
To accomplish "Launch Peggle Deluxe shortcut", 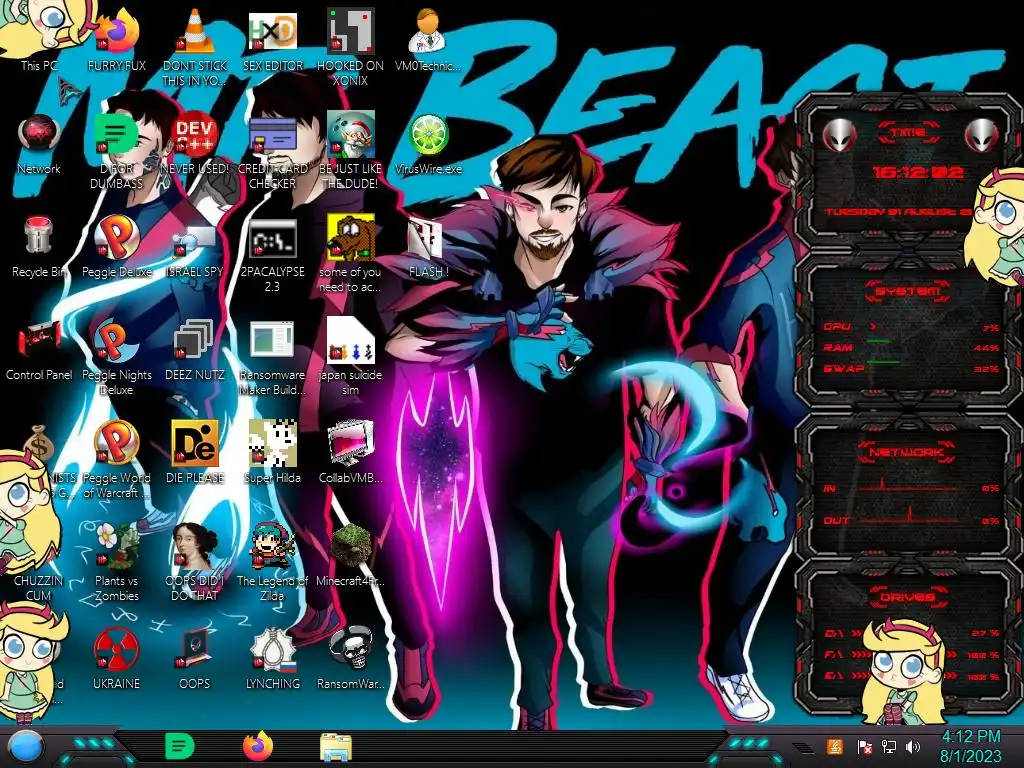I will pos(117,238).
